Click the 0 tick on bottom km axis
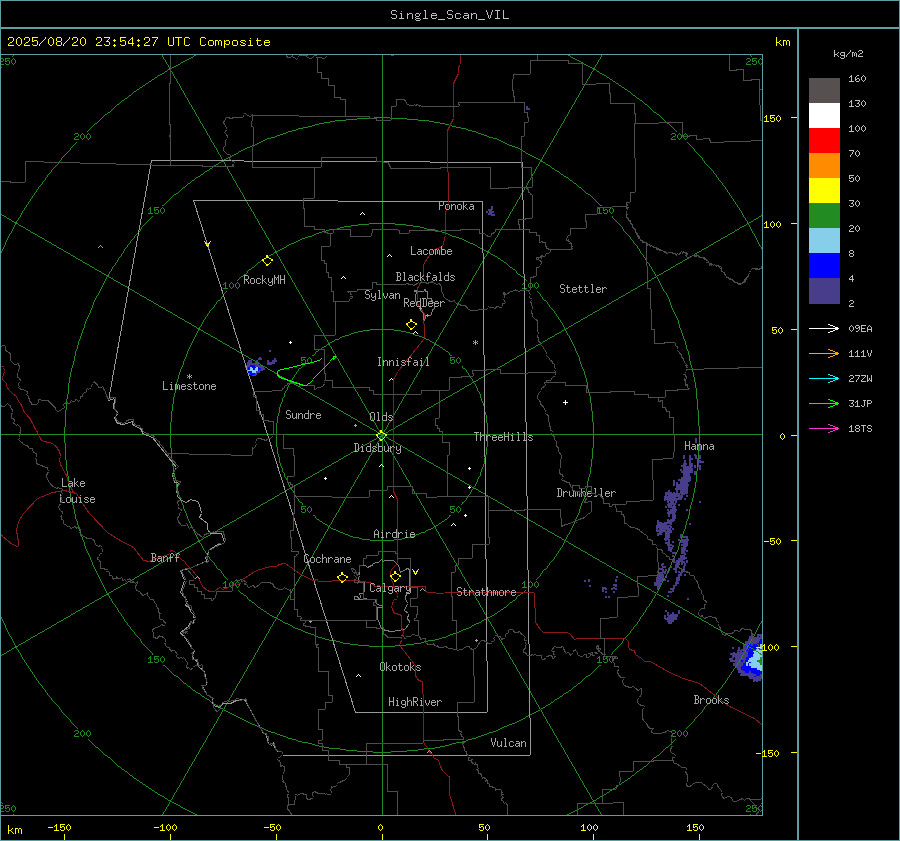This screenshot has width=900, height=841. click(381, 827)
